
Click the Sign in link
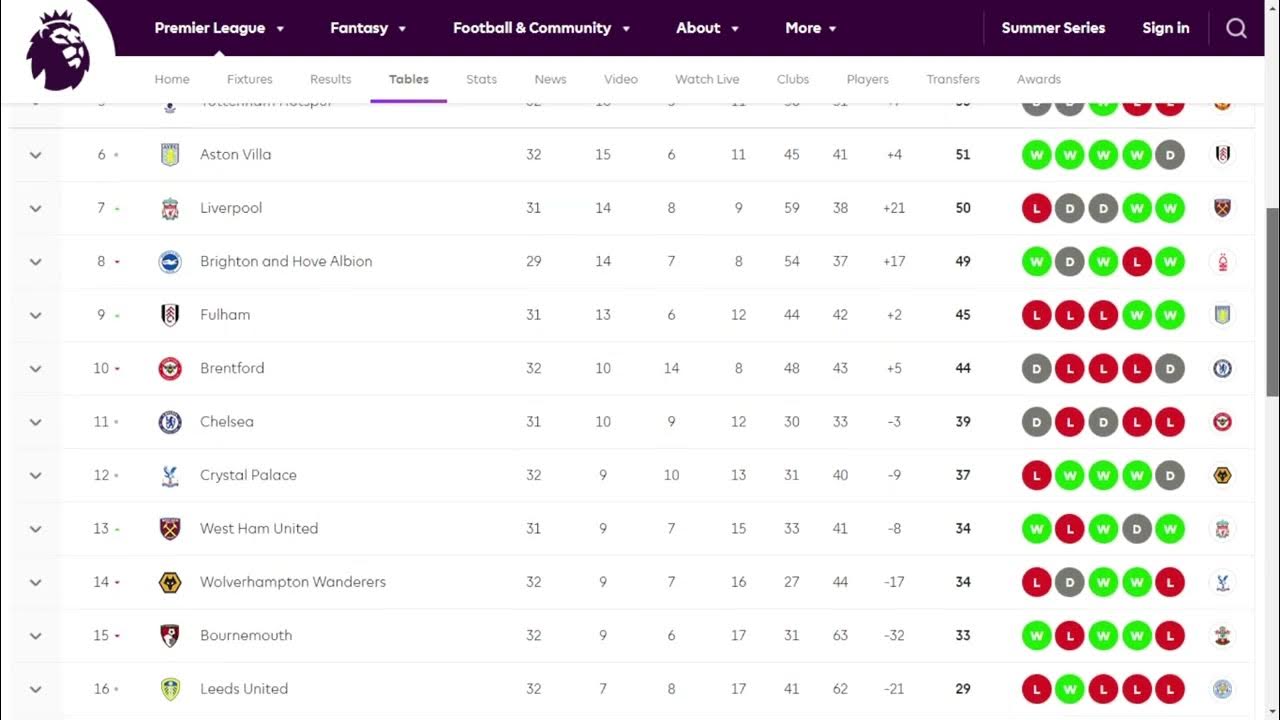[x=1166, y=28]
